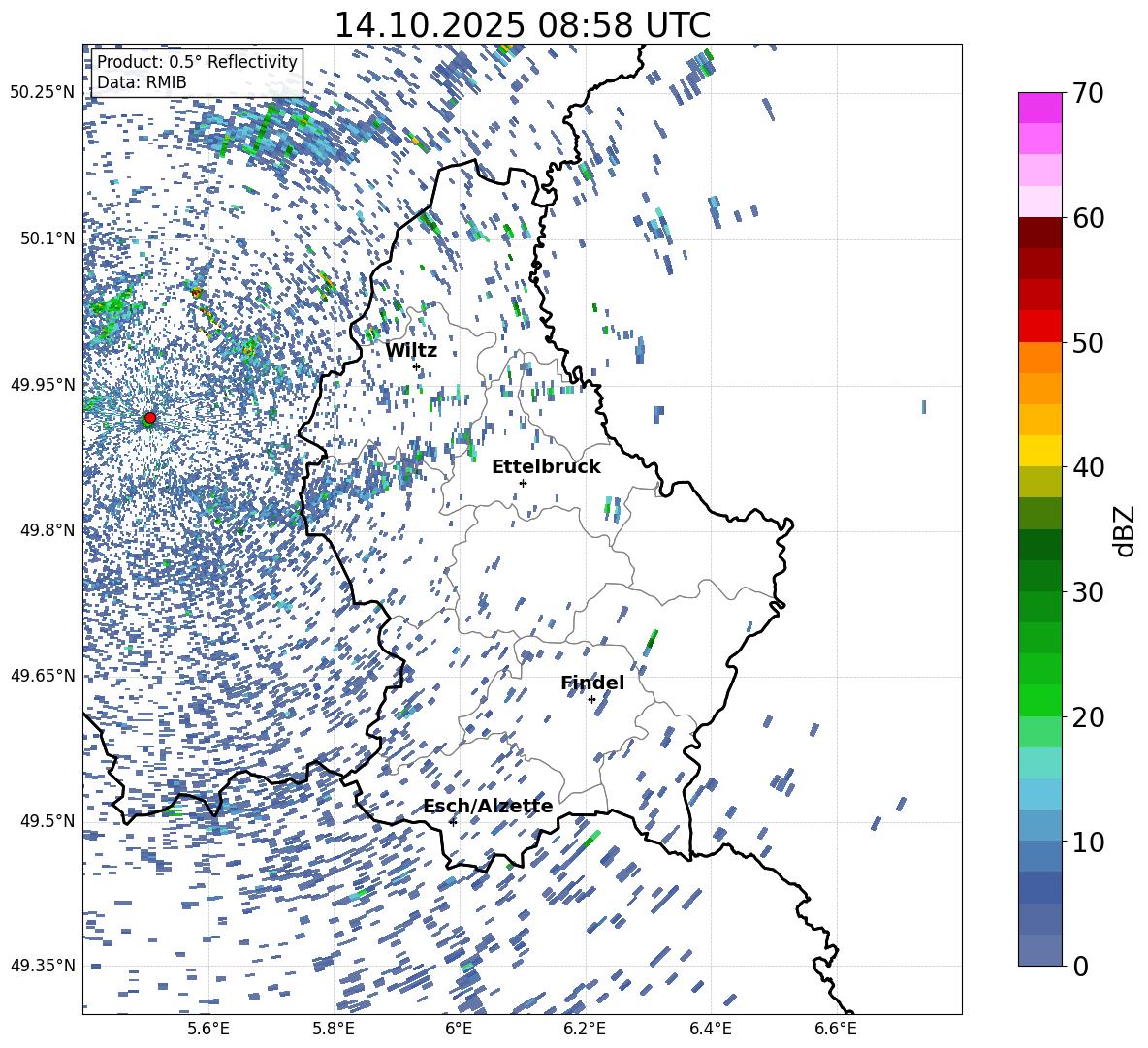Click the Wiltz station cross marker
This screenshot has height=1048, width=1148.
[417, 366]
